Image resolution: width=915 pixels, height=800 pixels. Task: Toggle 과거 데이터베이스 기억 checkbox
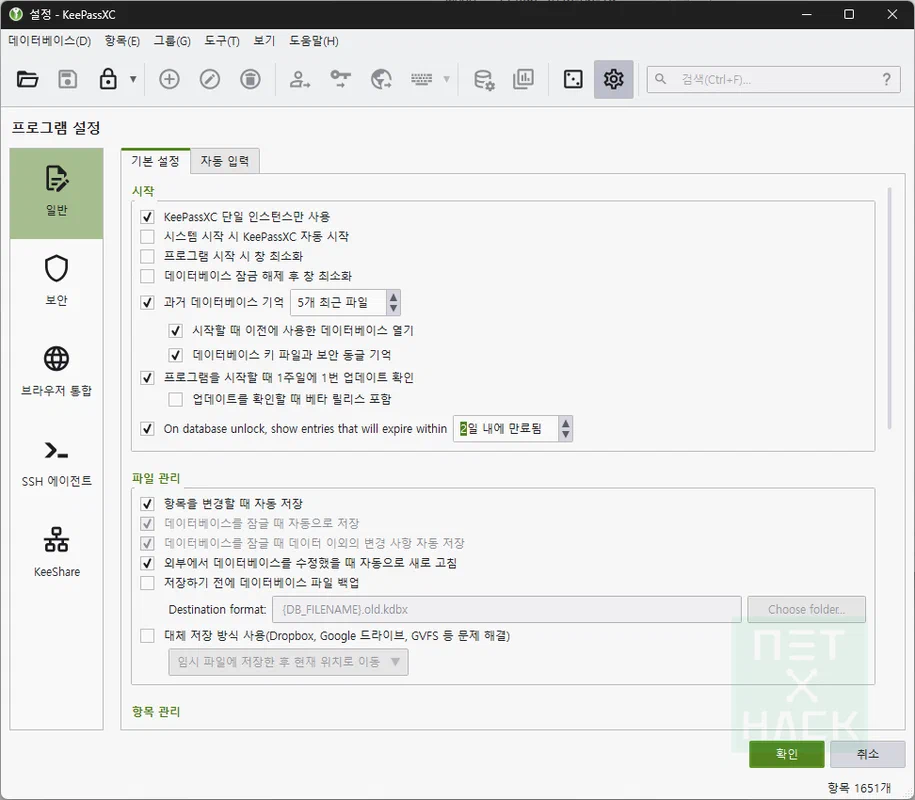(x=147, y=302)
